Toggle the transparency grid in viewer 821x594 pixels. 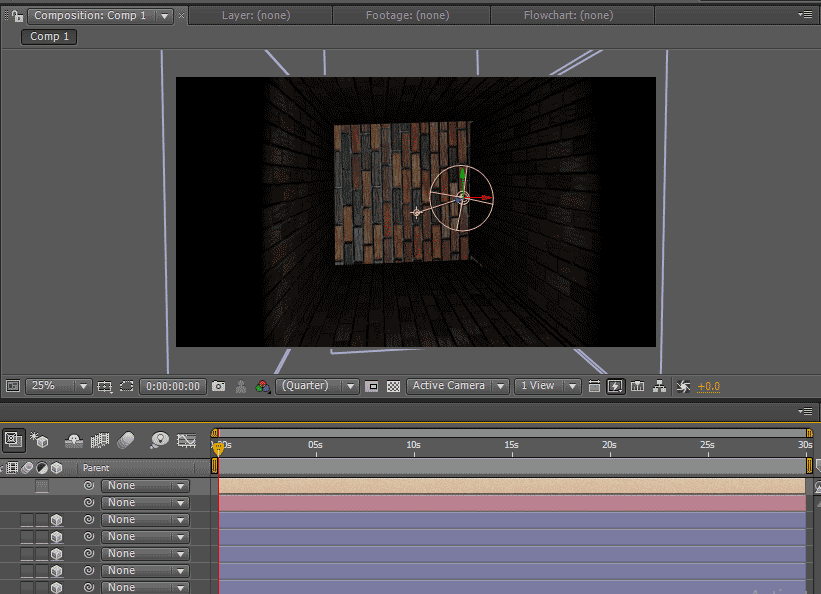394,386
